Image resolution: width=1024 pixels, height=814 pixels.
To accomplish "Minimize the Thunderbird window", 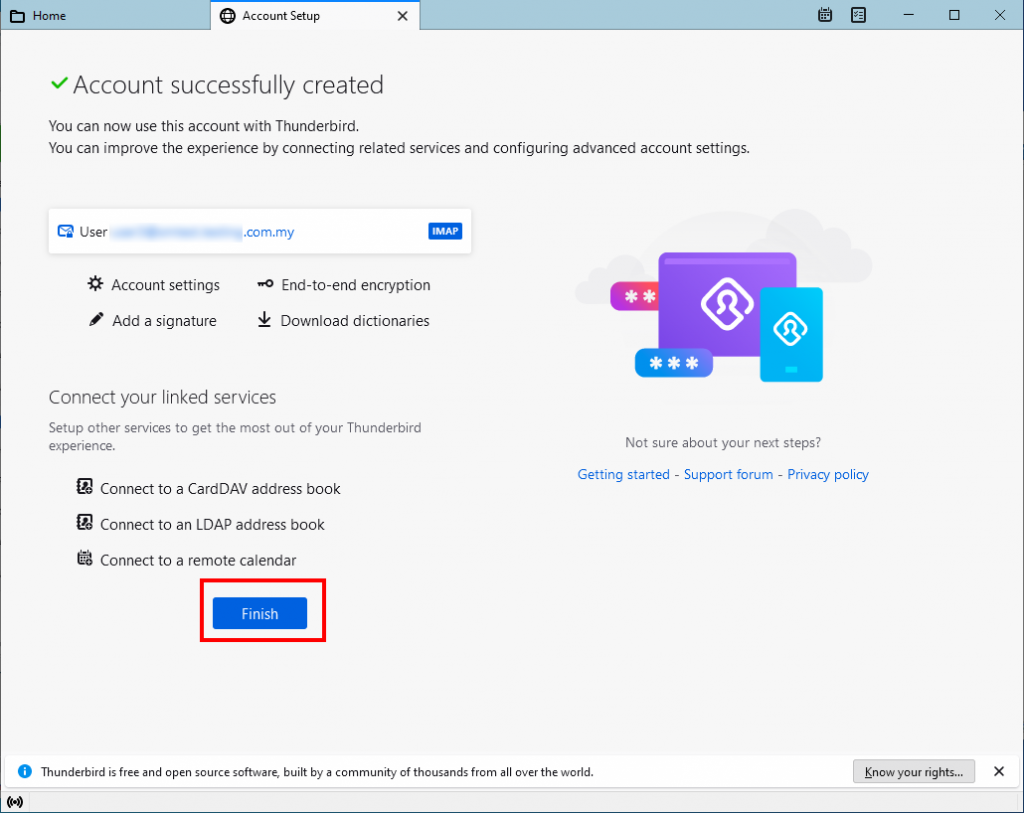I will [908, 15].
